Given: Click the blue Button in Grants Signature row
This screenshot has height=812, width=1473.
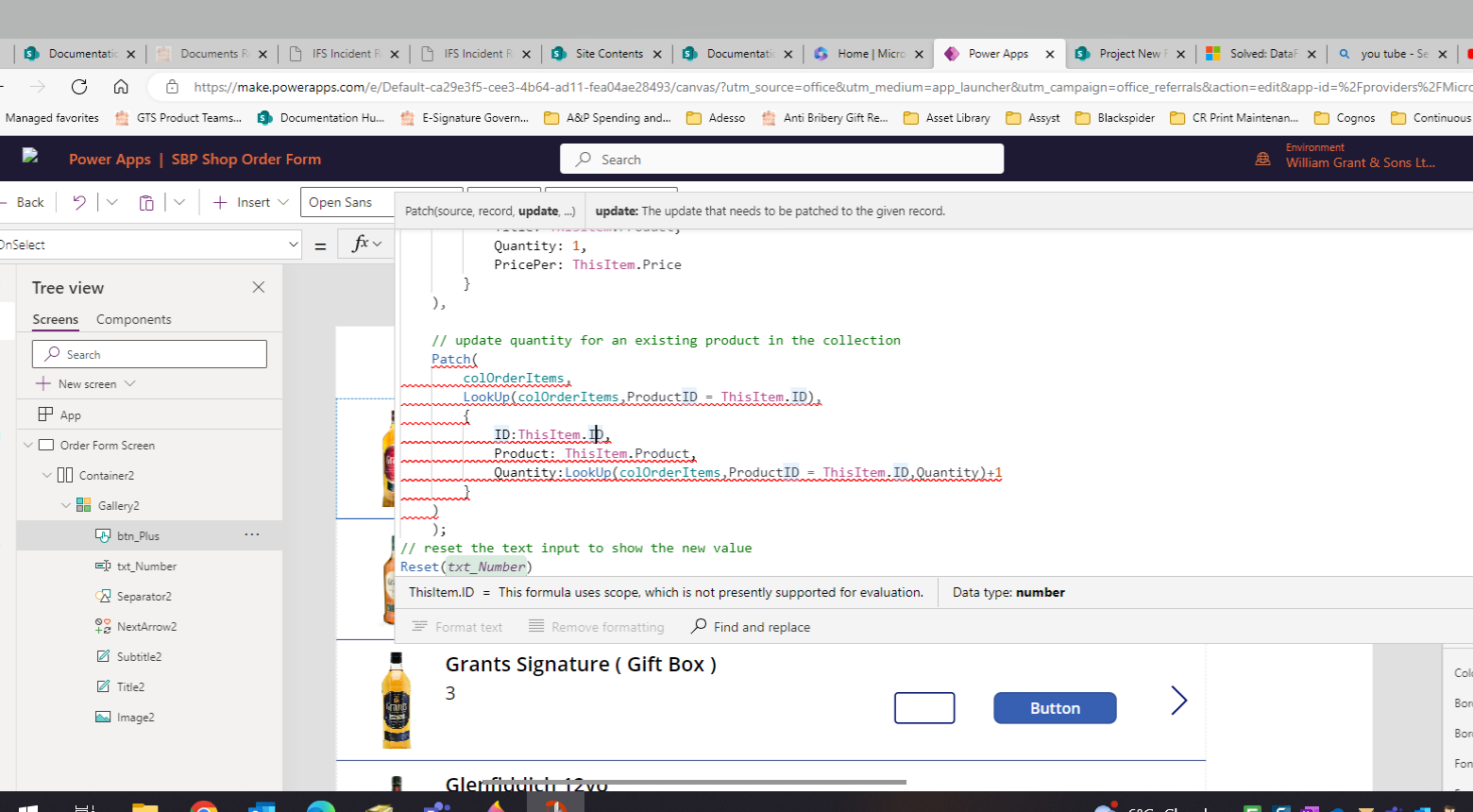Looking at the screenshot, I should click(1055, 708).
